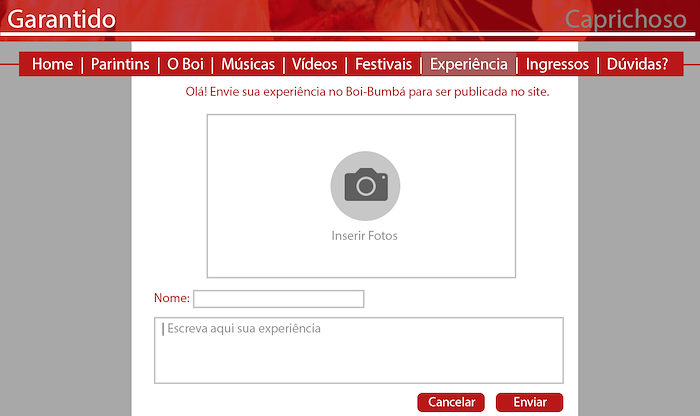Focus the experience description text area

tap(359, 350)
